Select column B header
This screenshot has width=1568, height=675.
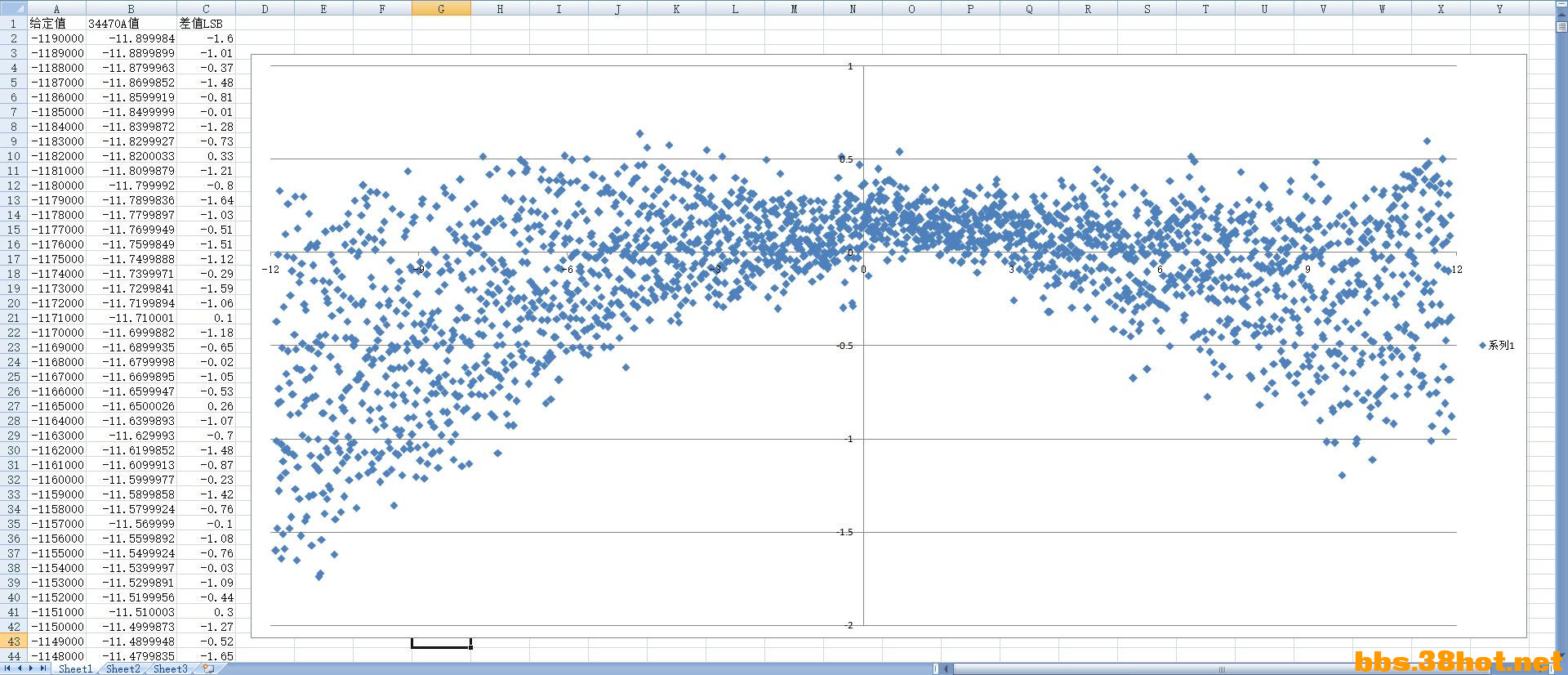(131, 8)
